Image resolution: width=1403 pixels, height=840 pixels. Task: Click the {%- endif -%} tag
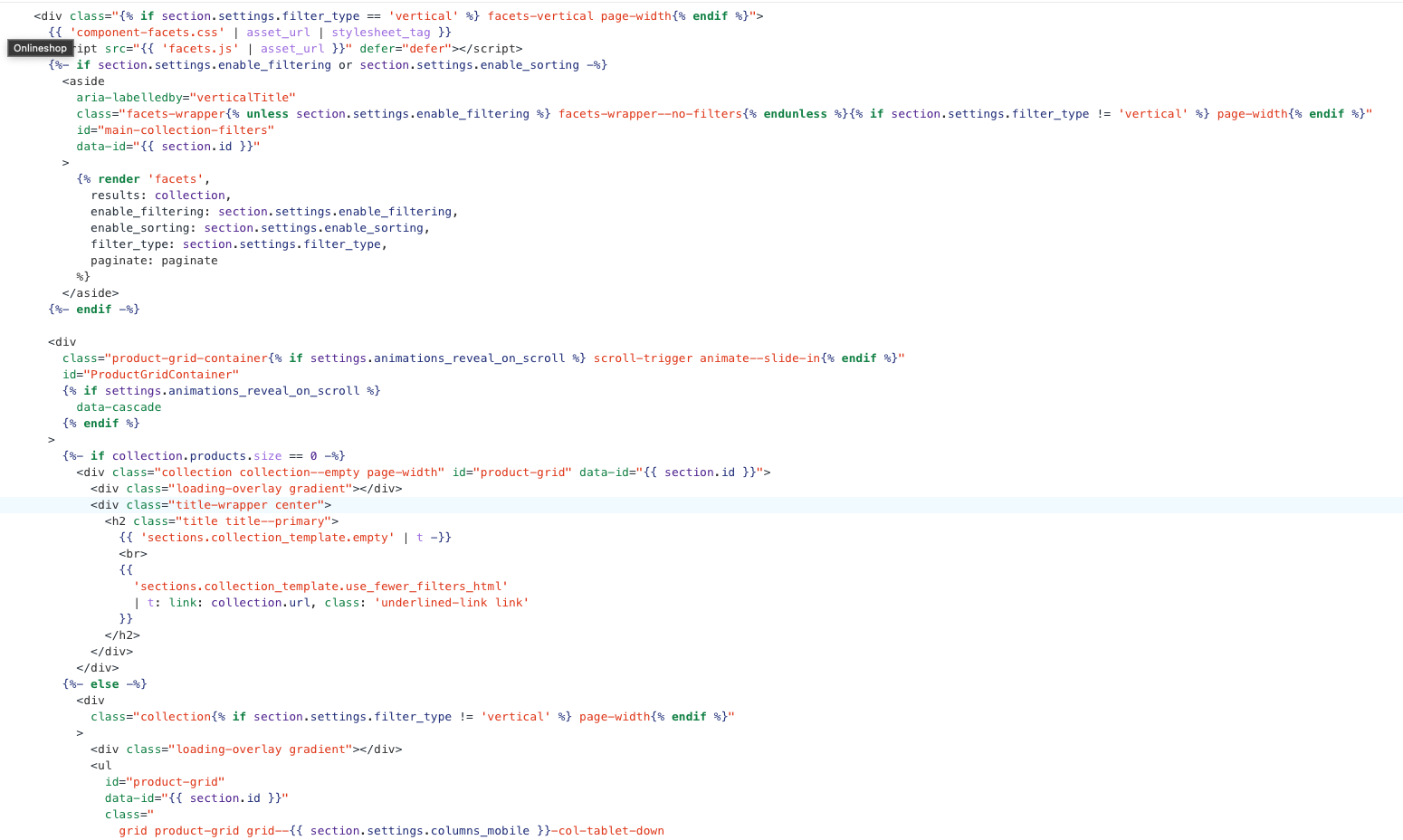pyautogui.click(x=94, y=310)
